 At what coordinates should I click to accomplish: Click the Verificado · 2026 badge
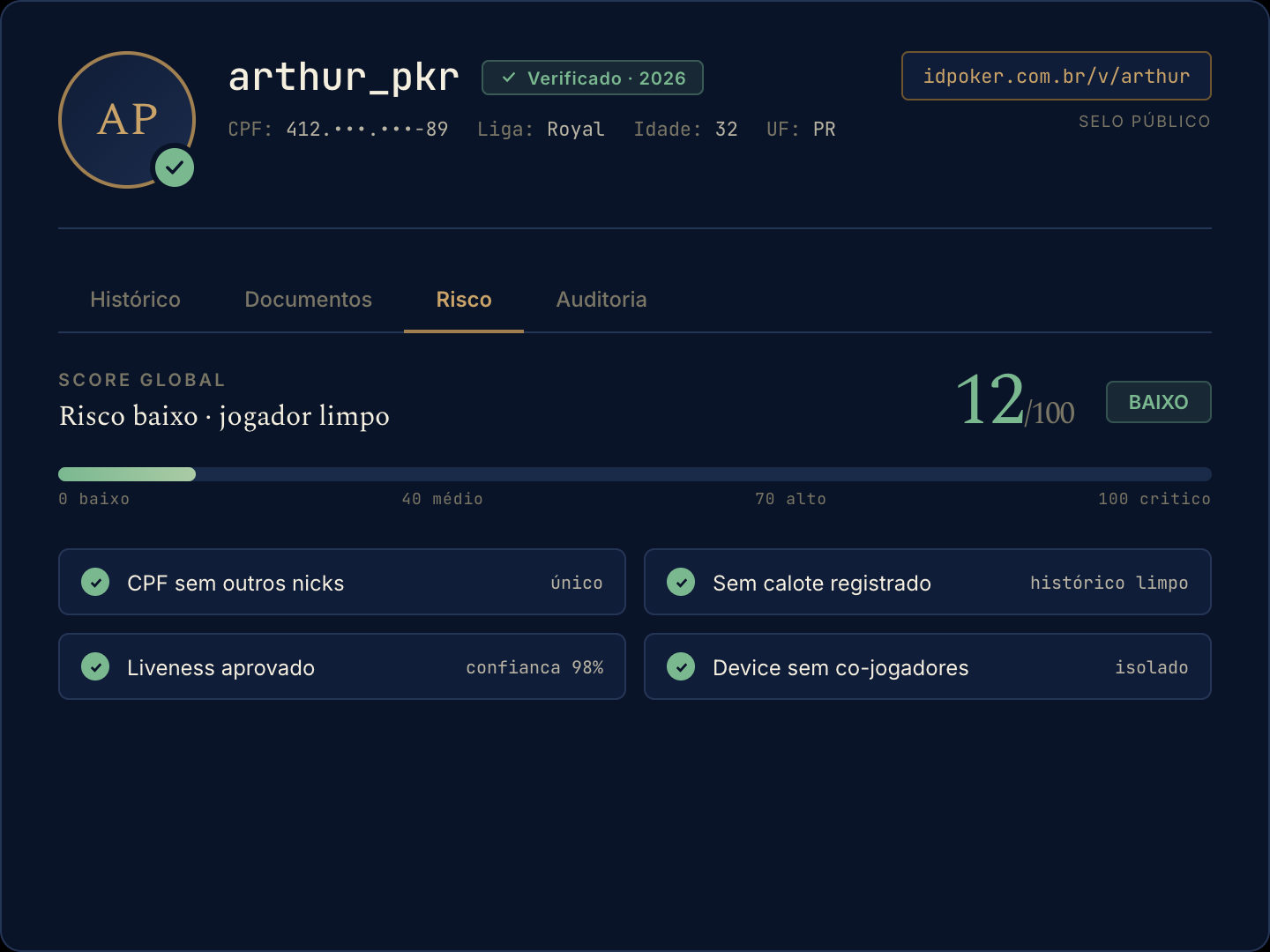coord(593,78)
